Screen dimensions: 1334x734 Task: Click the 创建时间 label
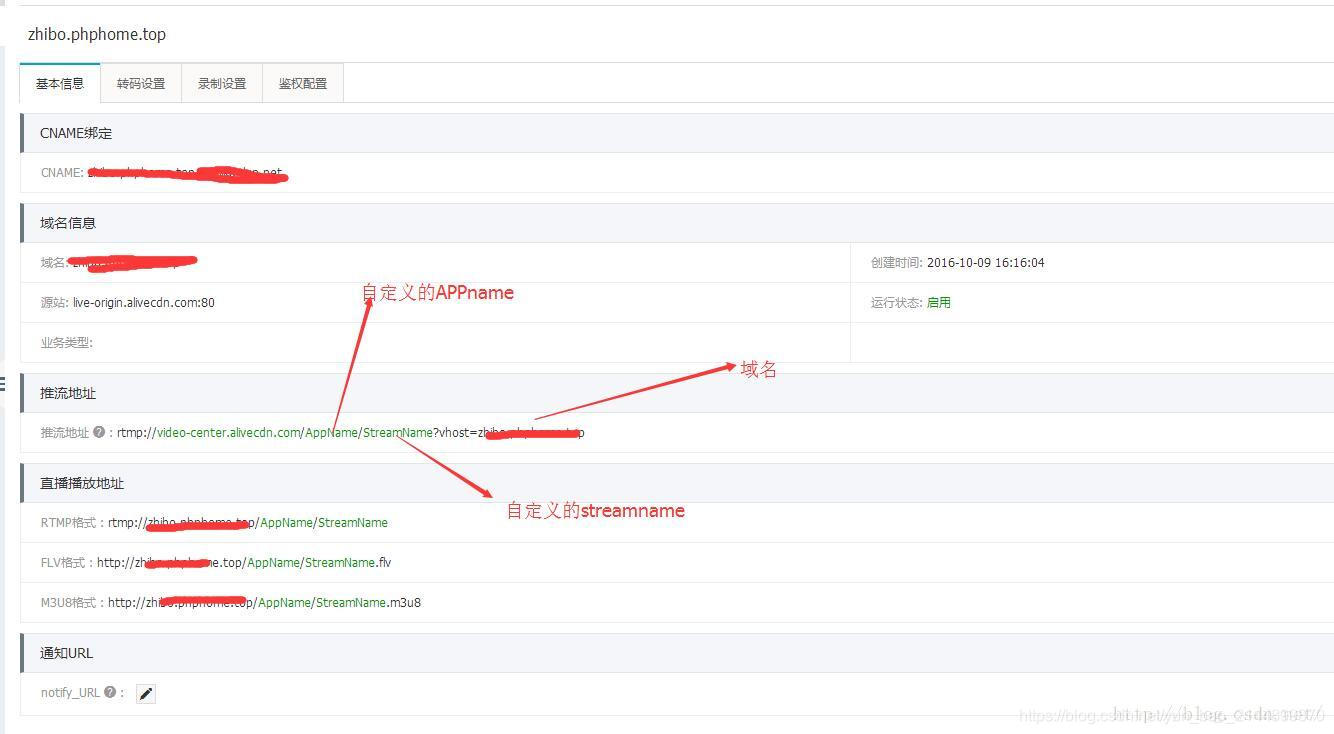tap(896, 263)
